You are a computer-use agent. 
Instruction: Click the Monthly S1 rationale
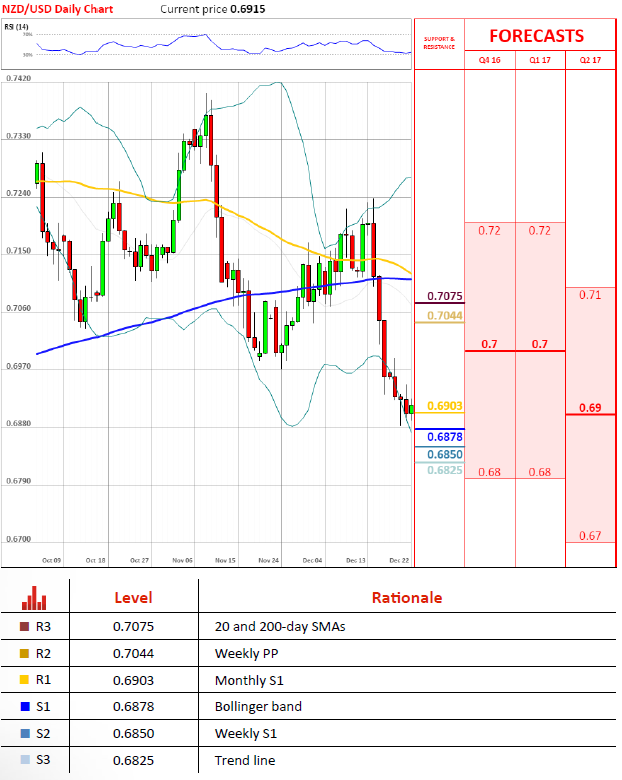pos(249,681)
